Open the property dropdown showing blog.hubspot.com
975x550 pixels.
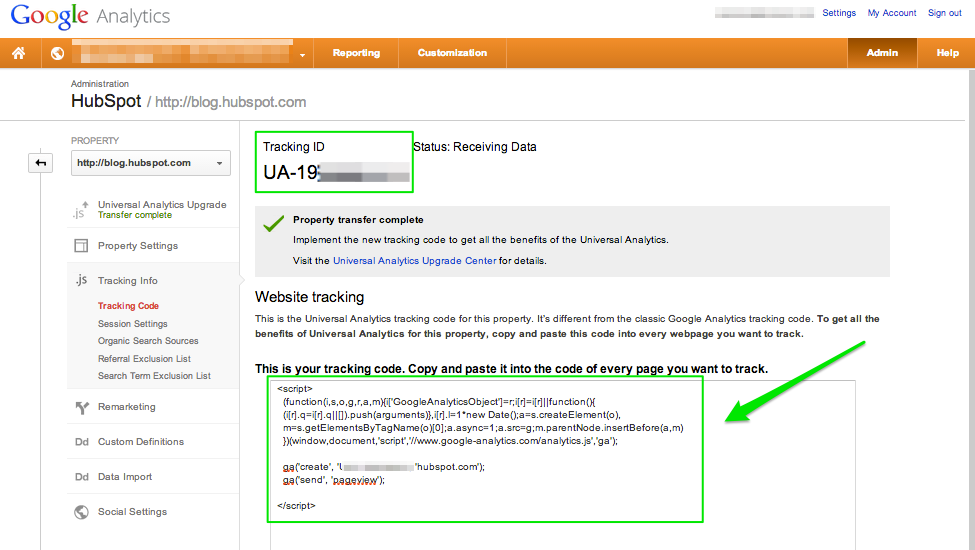coord(150,163)
